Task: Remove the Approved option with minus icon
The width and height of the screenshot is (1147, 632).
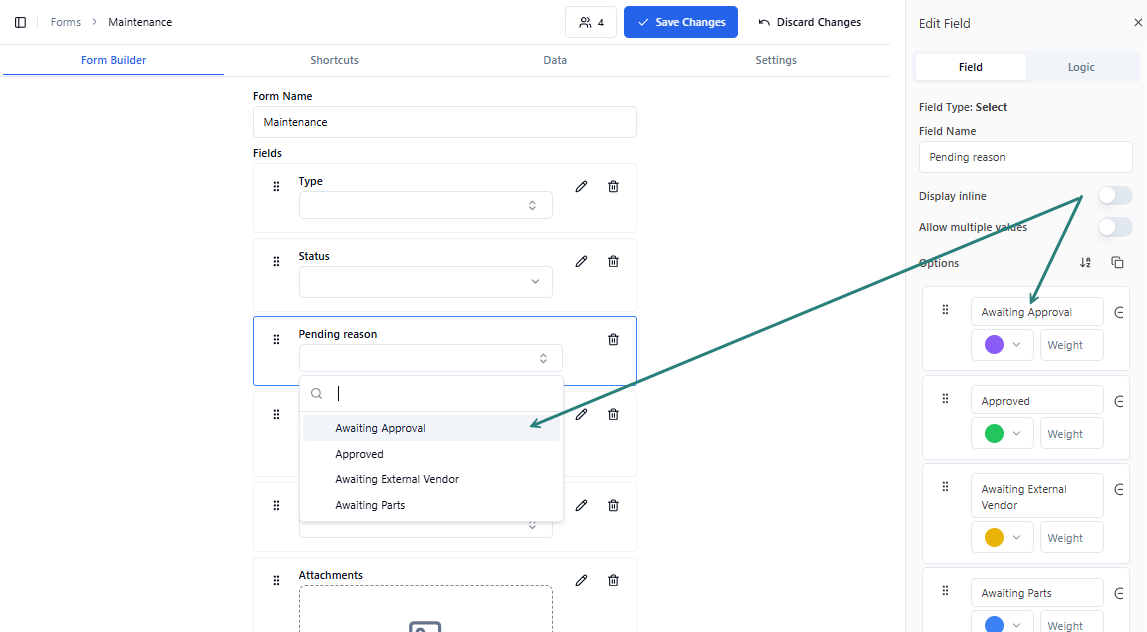Action: 1119,401
